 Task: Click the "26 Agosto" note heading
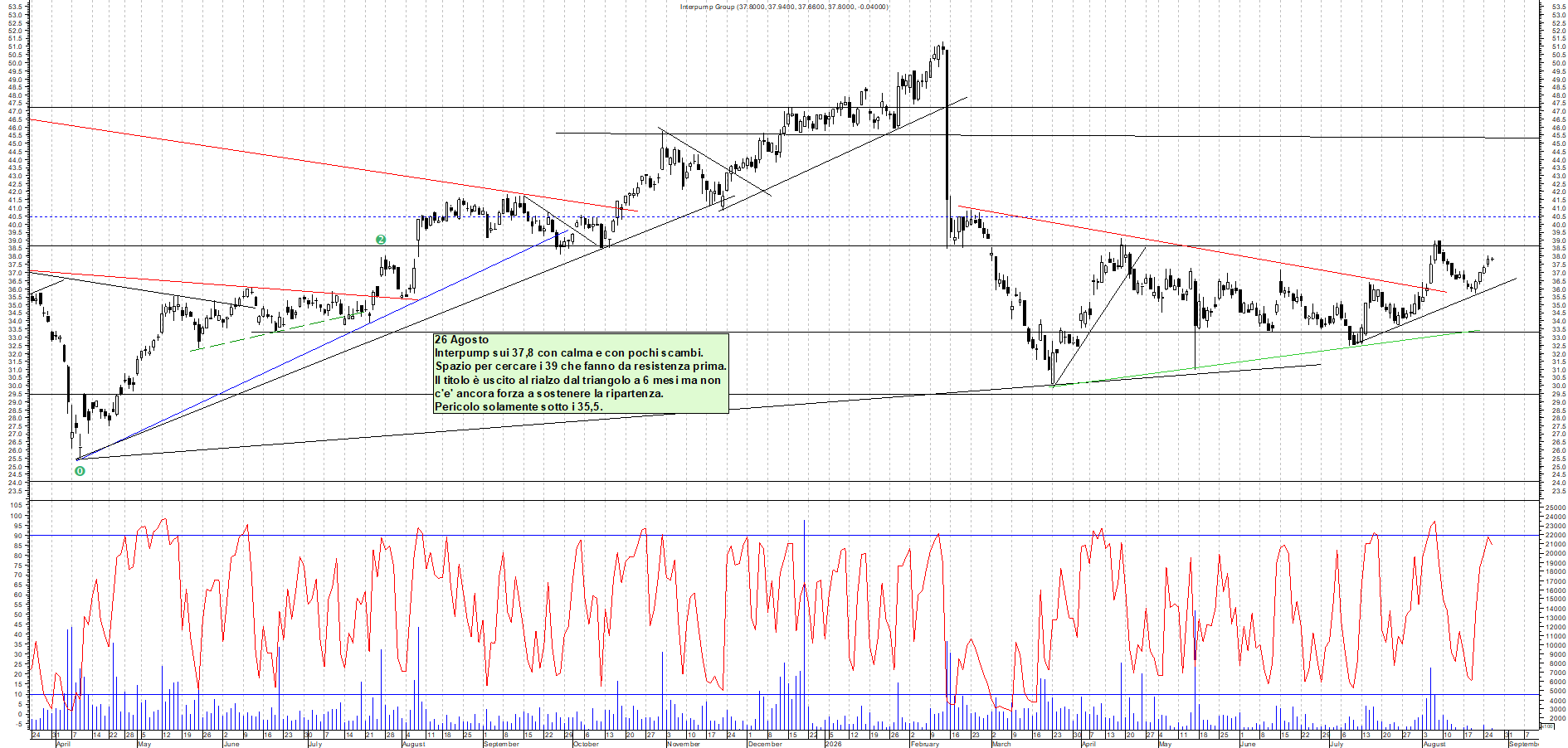click(462, 340)
